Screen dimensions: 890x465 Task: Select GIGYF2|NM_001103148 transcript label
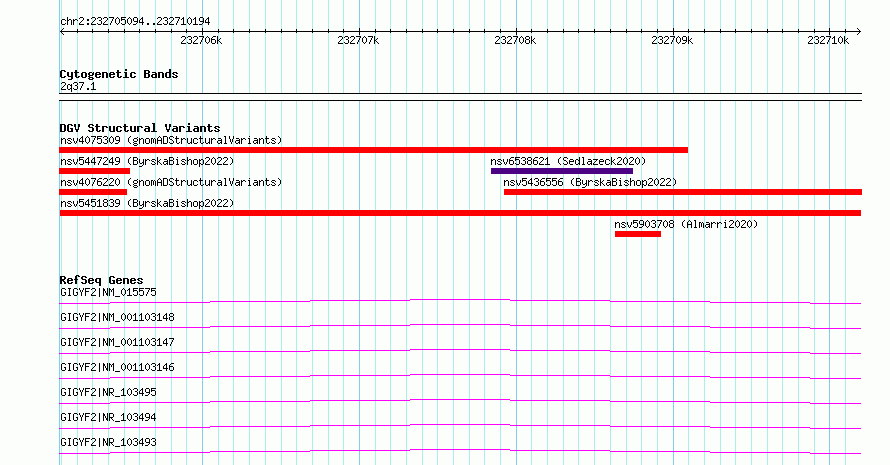(117, 317)
